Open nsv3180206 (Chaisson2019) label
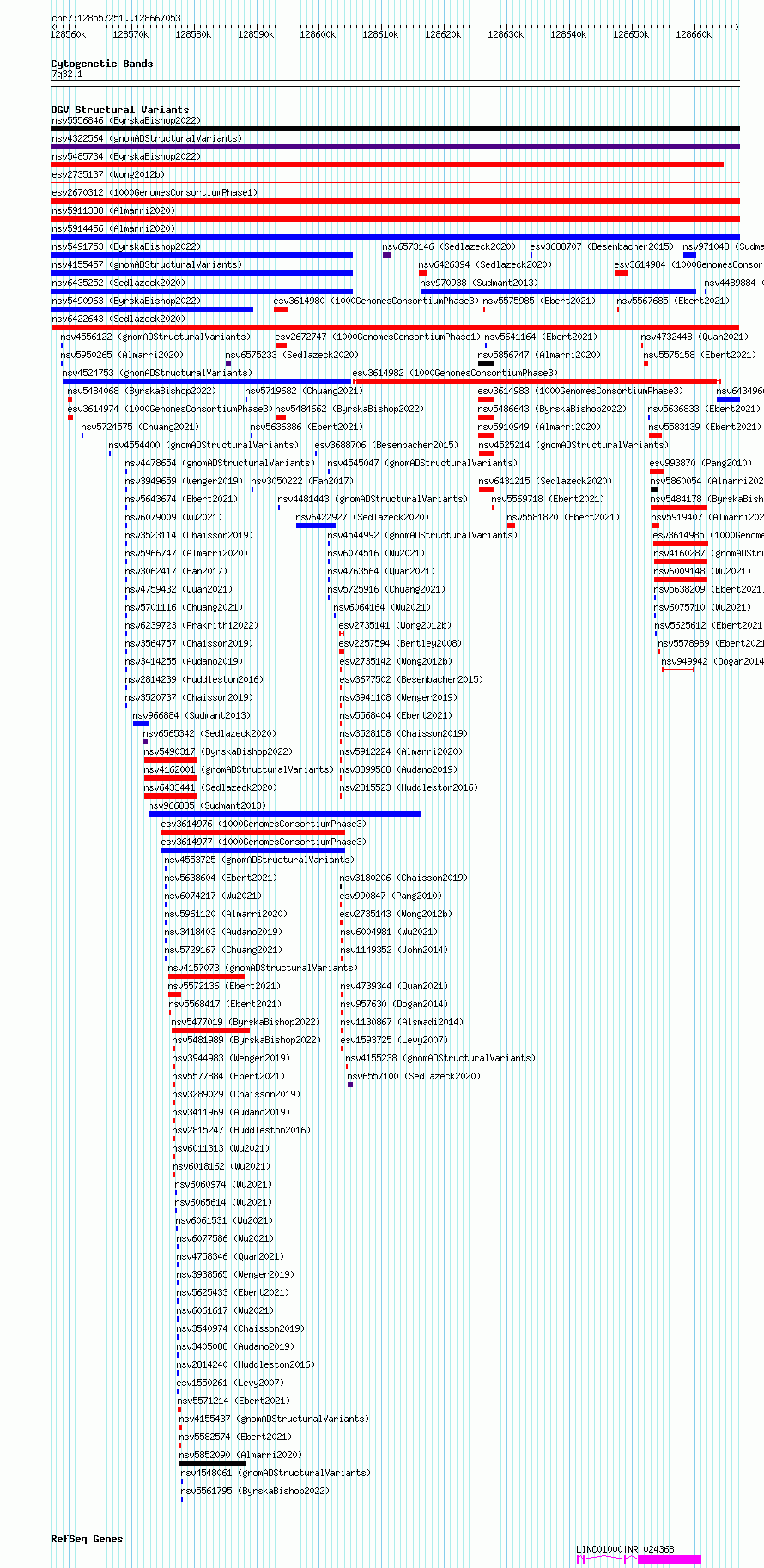Viewport: 764px width, 1568px height. (404, 878)
